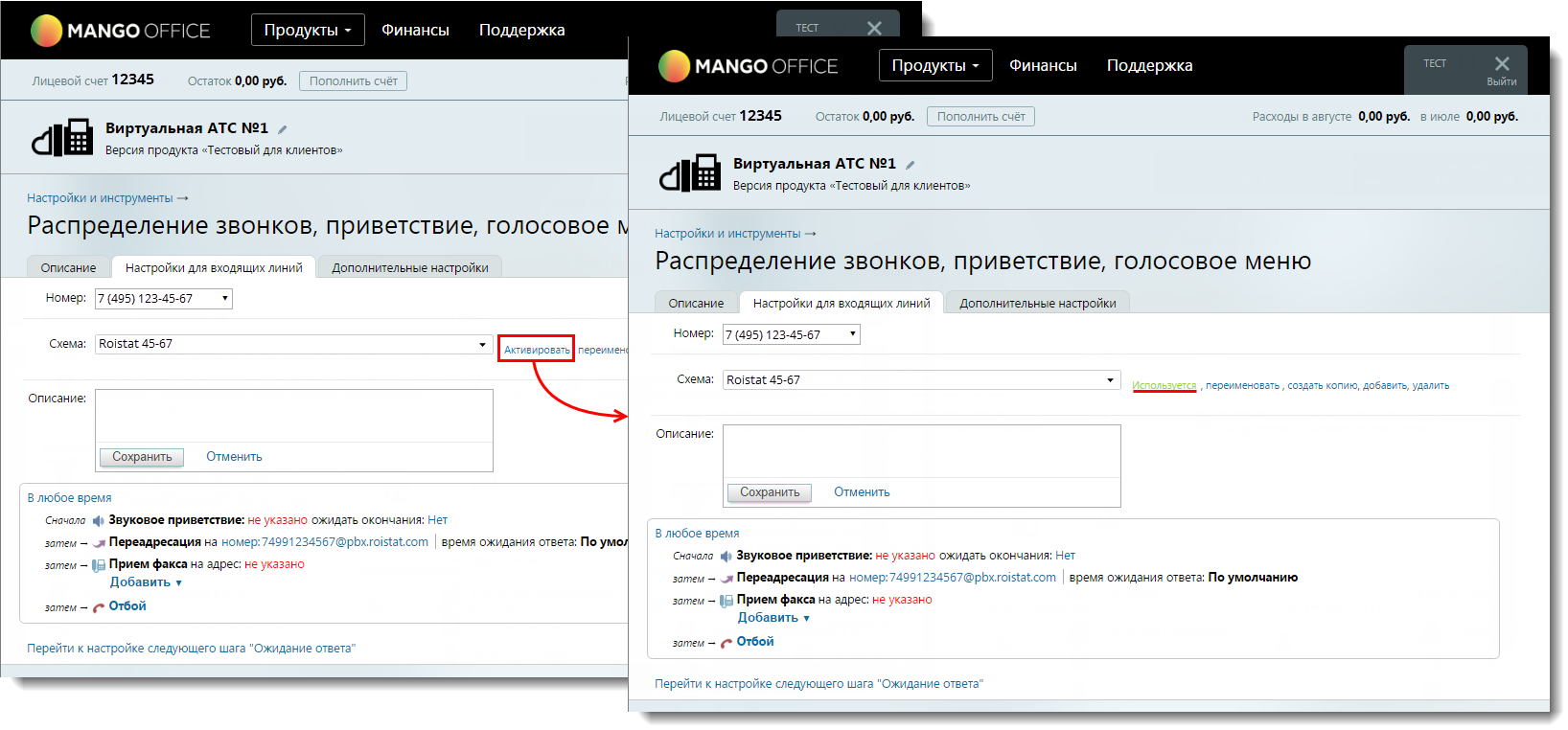Open Настройки и инструменты breadcrumb, back window
Screen dimensions: 1568x730
(100, 198)
